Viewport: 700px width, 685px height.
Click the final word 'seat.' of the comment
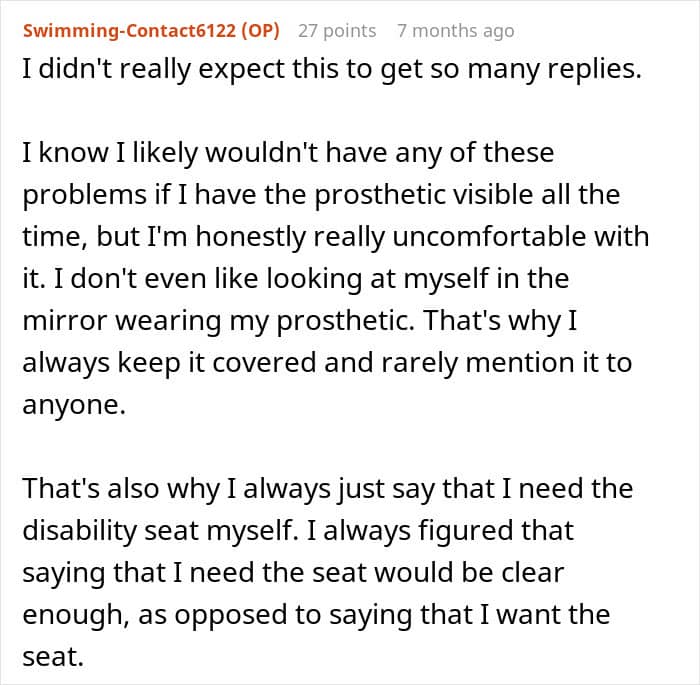click(x=49, y=656)
